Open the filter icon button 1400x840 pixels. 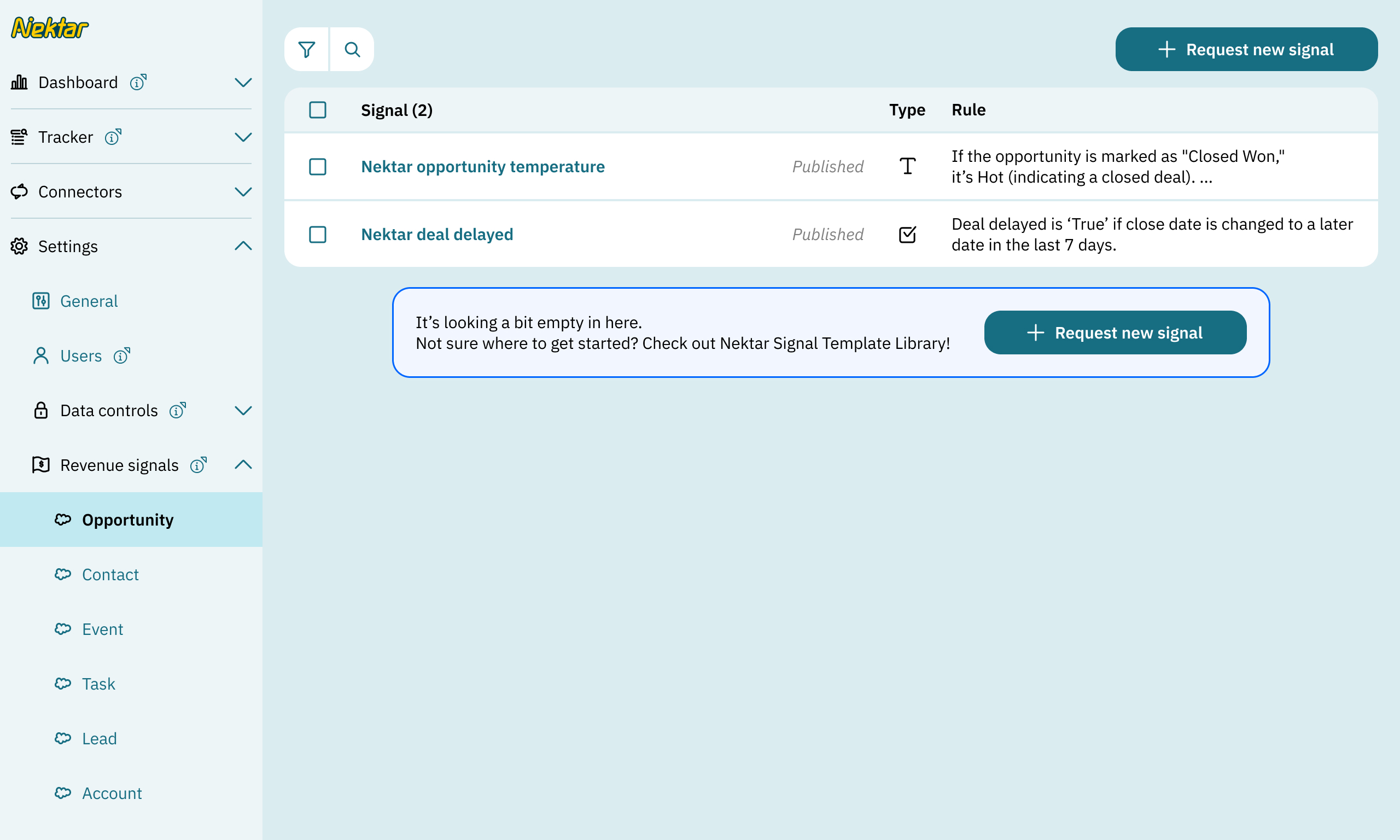(306, 49)
